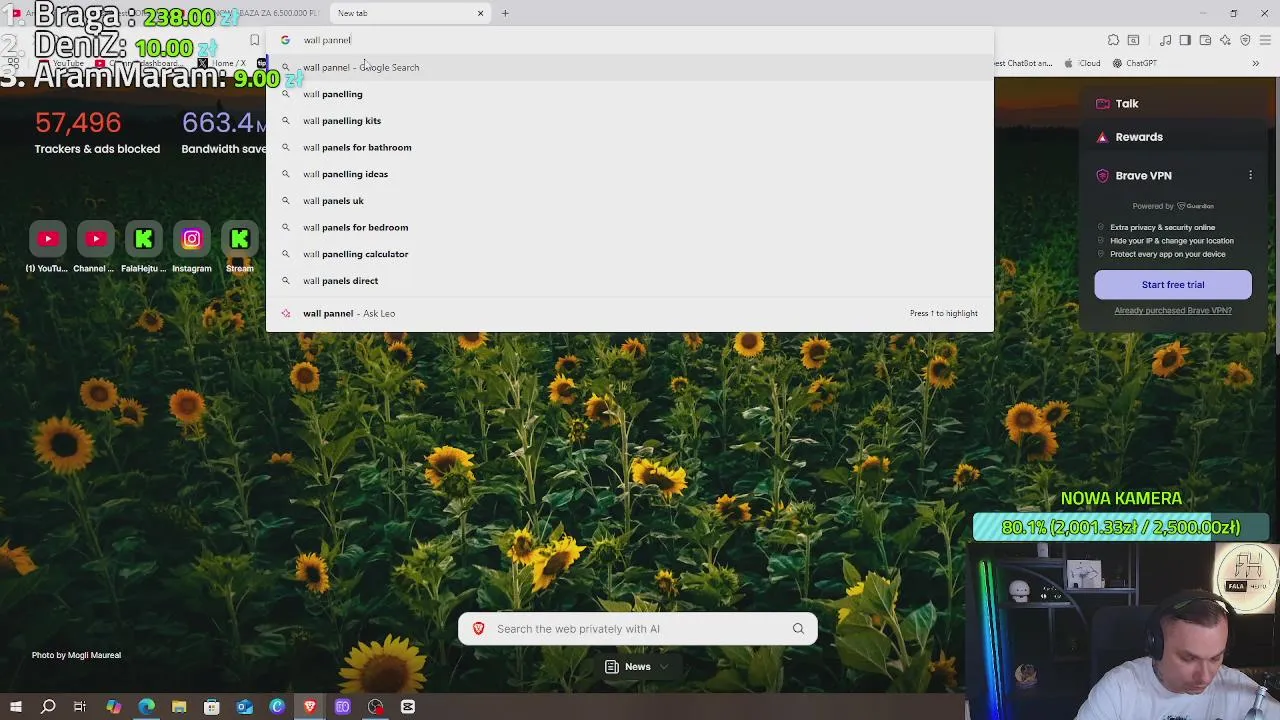
Task: Choose 'wall panelling ideas' suggestion
Action: click(x=630, y=174)
